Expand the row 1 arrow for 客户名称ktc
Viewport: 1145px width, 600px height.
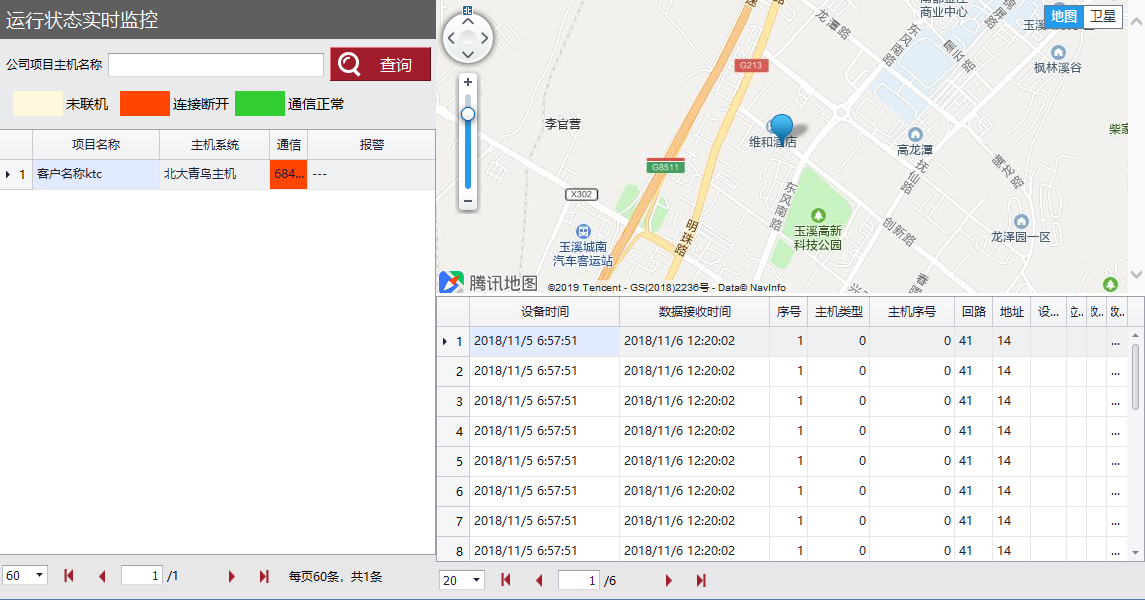[x=9, y=175]
